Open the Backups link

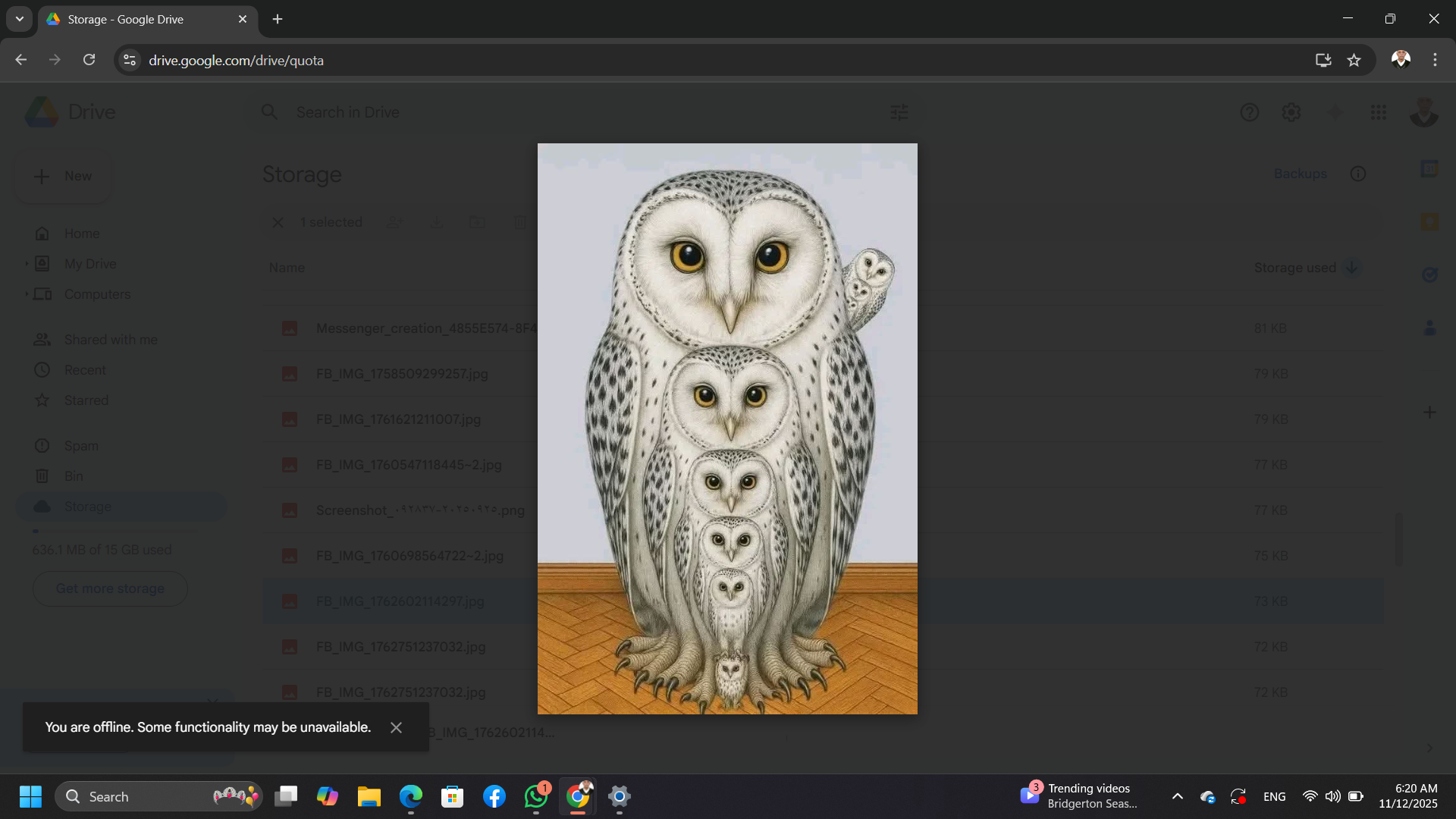[x=1300, y=174]
